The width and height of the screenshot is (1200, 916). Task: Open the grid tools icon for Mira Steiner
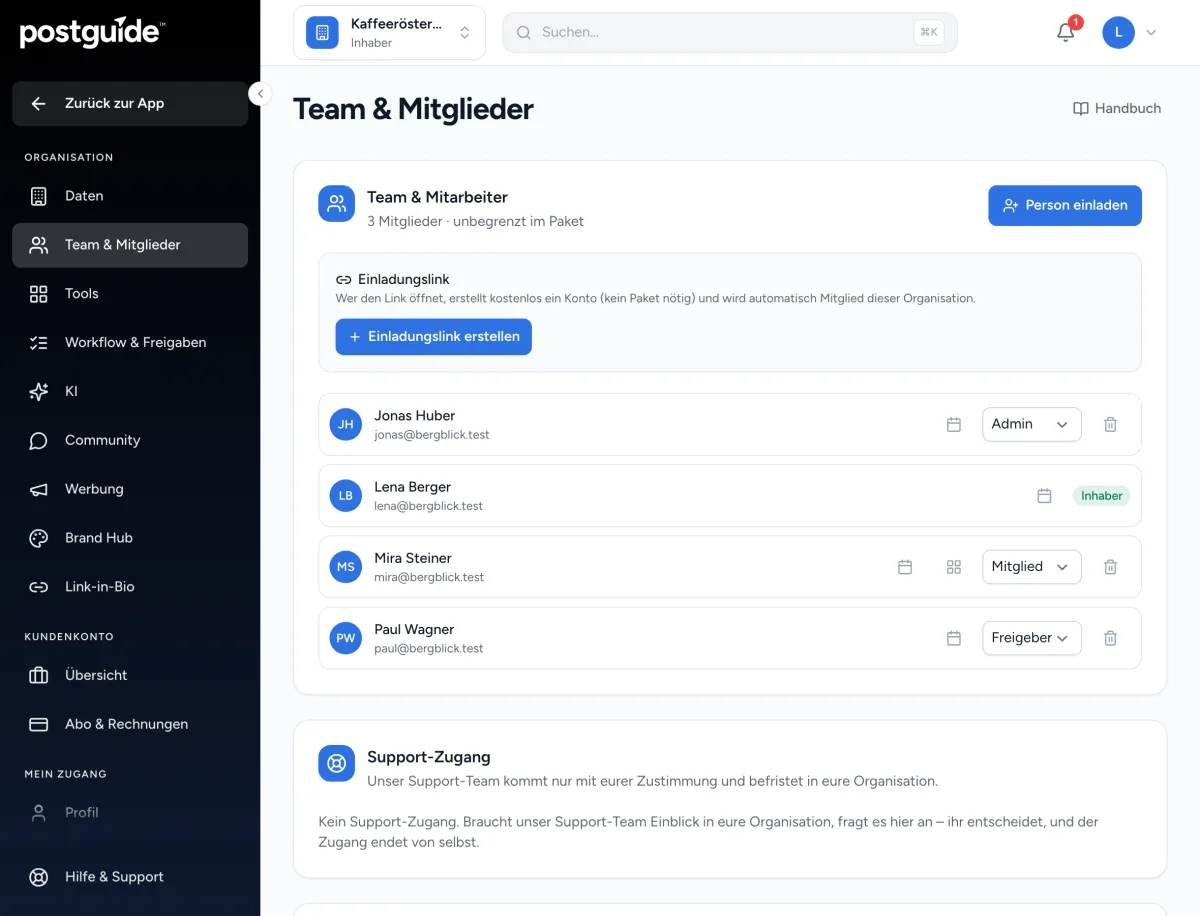(954, 567)
